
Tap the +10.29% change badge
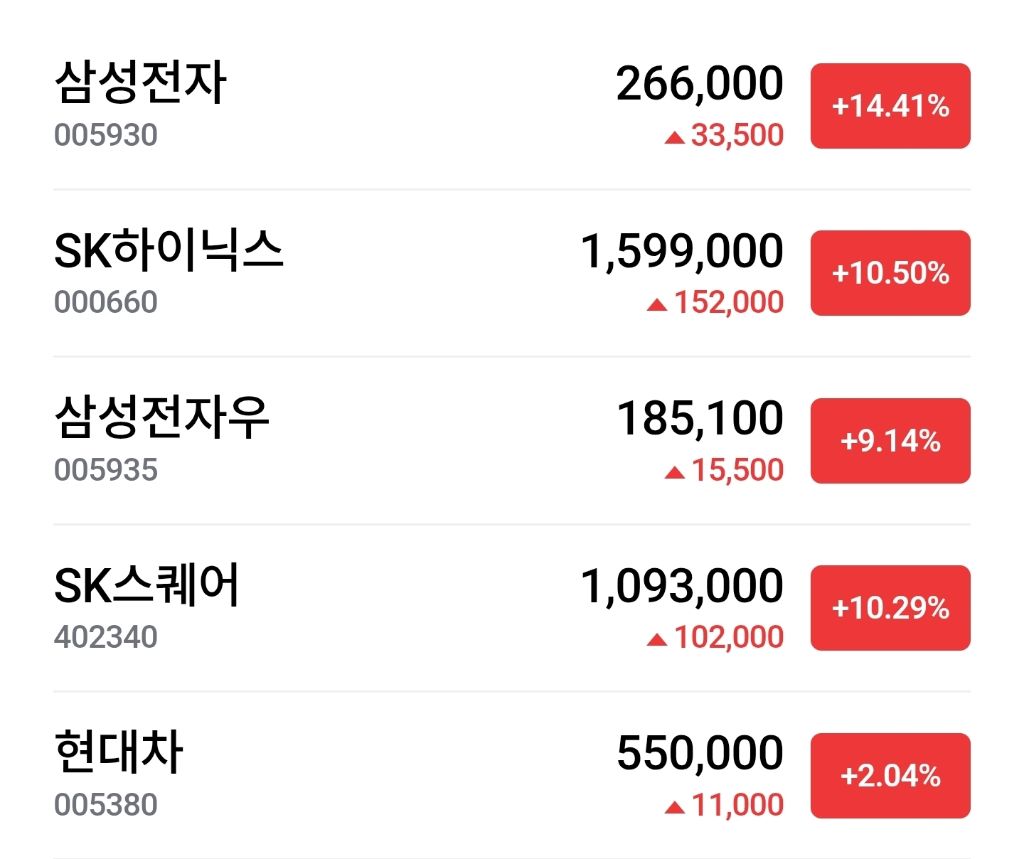tap(890, 608)
